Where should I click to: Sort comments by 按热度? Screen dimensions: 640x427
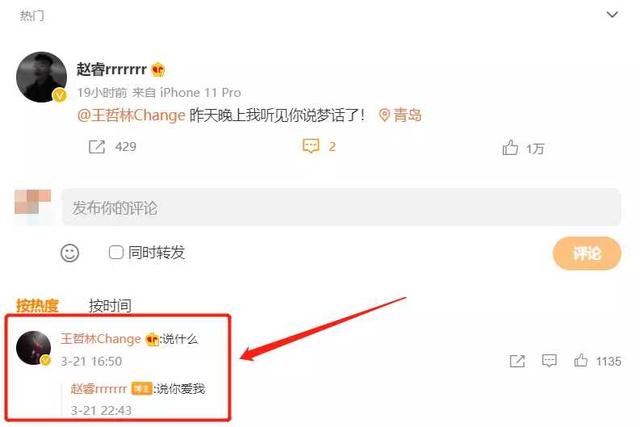[37, 305]
